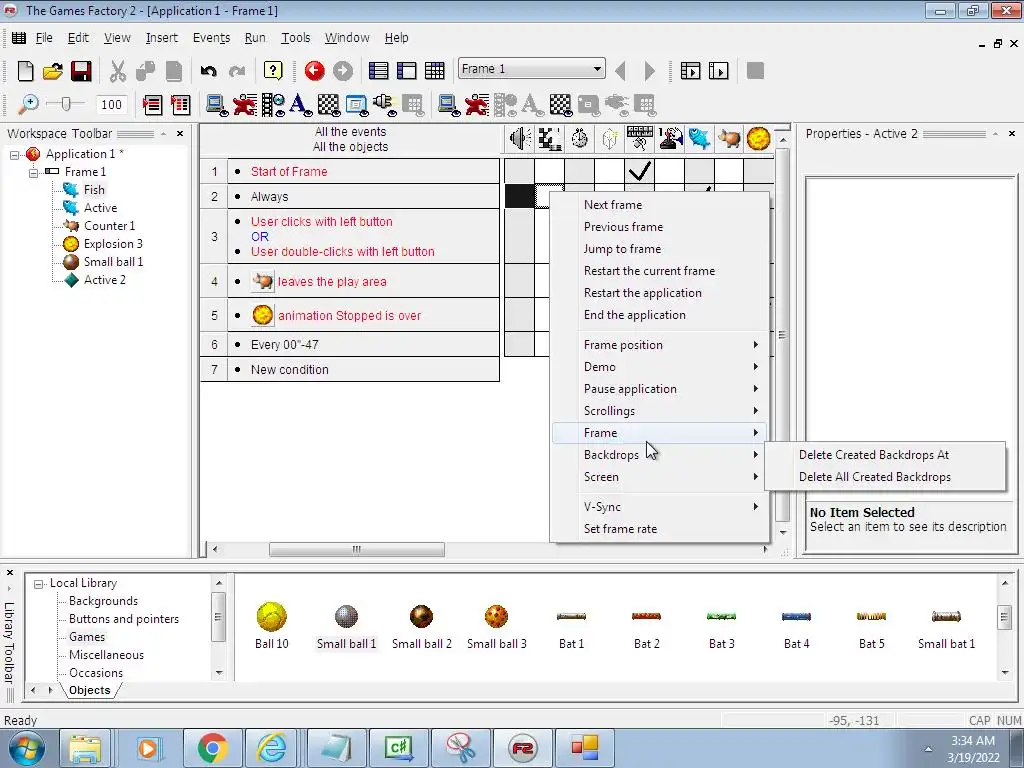Screen dimensions: 1024x768
Task: Click the Counter pig object column icon
Action: (729, 138)
